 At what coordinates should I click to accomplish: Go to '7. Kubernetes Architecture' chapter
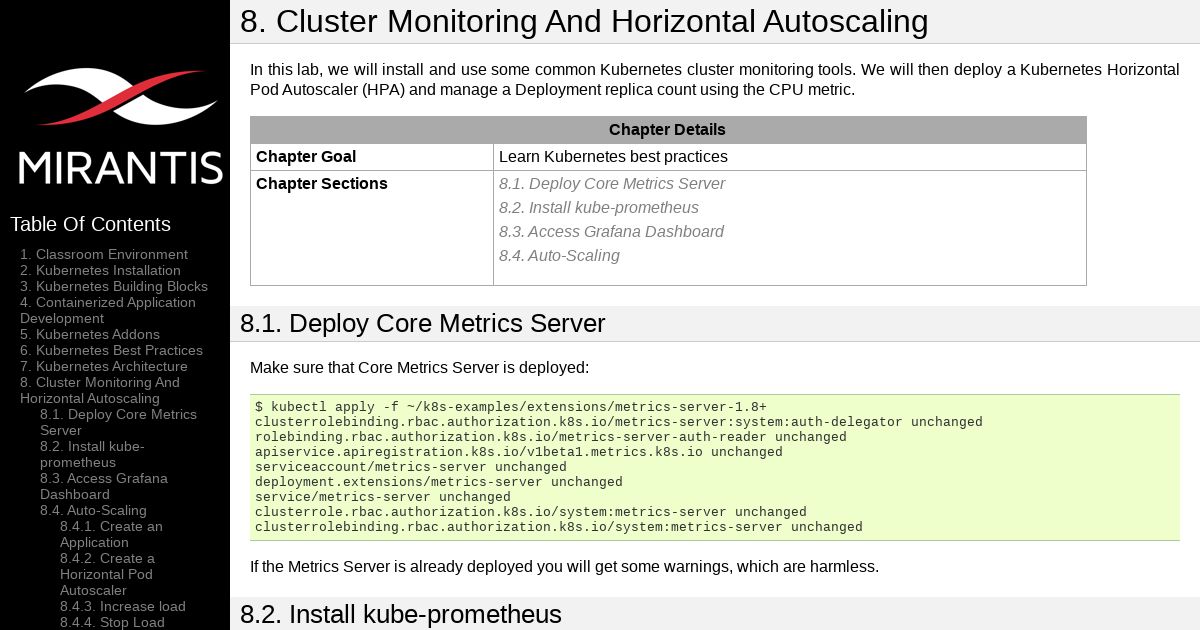coord(104,366)
